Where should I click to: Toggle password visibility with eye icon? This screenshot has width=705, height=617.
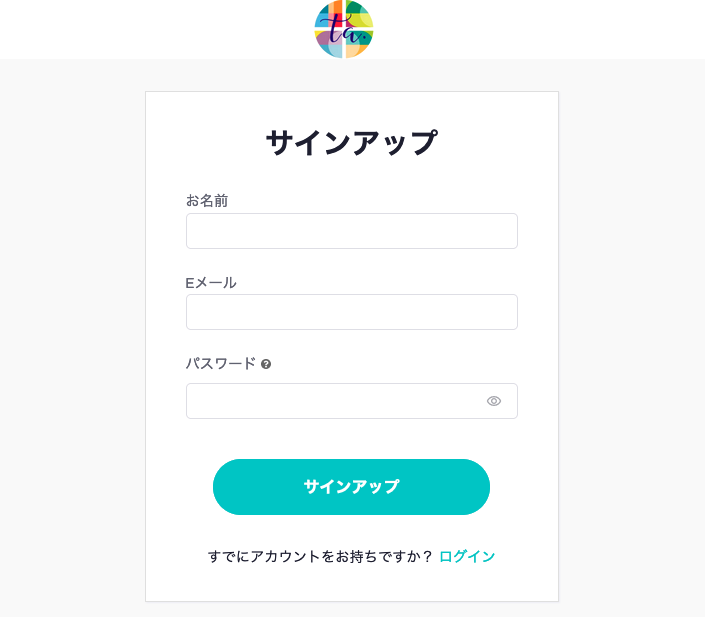(x=494, y=401)
